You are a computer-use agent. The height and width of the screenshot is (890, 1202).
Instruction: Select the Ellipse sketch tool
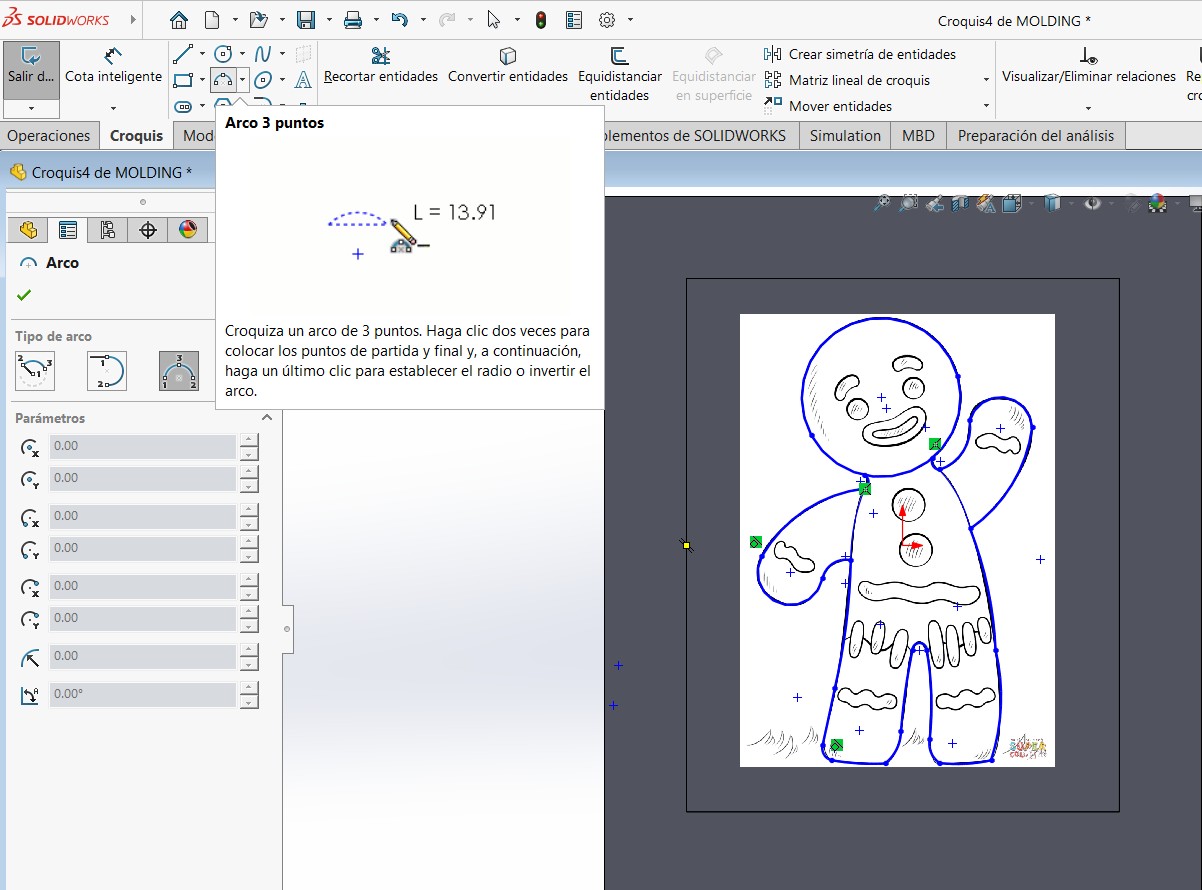pyautogui.click(x=263, y=80)
